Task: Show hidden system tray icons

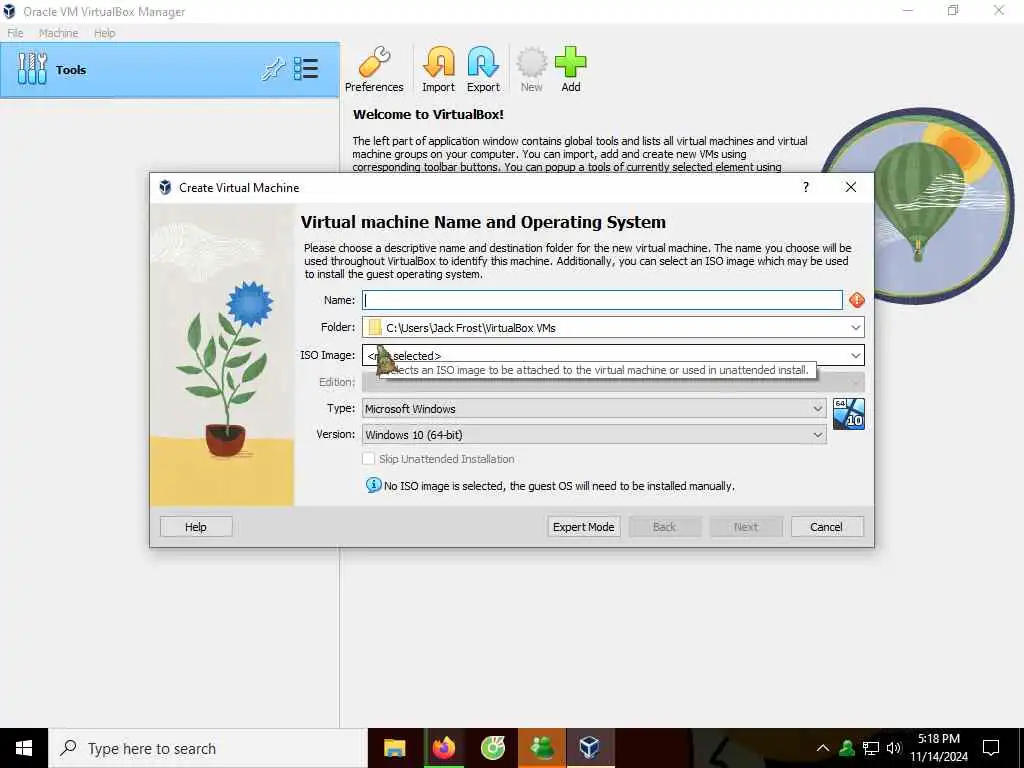Action: [x=823, y=748]
